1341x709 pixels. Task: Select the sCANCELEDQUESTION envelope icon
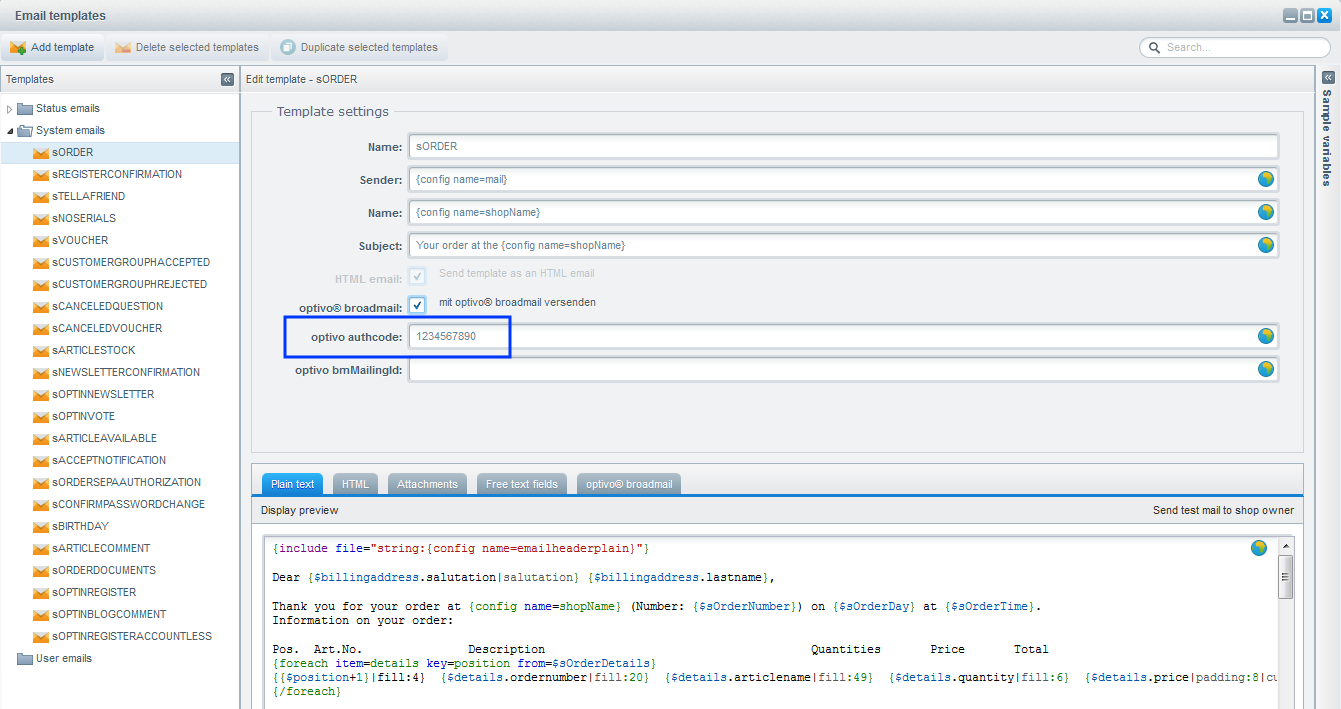(41, 307)
